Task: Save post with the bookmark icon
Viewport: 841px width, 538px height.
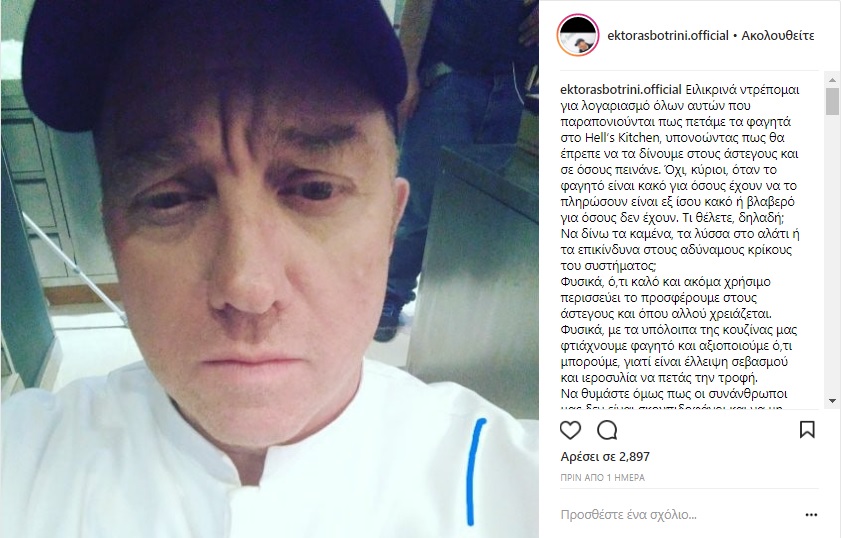Action: point(807,430)
